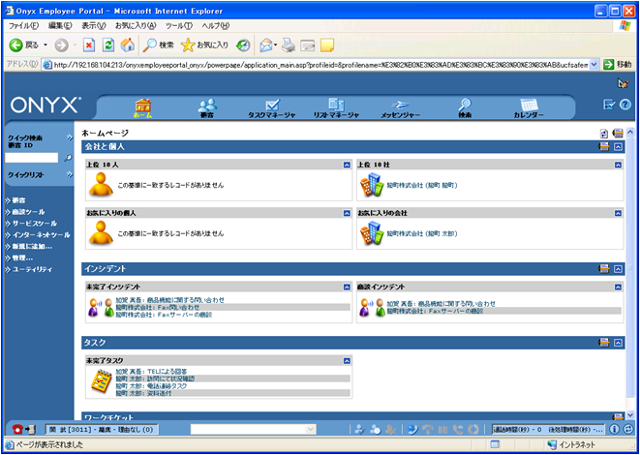This screenshot has height=455, width=640.
Task: Collapse the 未完了インシデント panel
Action: click(347, 287)
